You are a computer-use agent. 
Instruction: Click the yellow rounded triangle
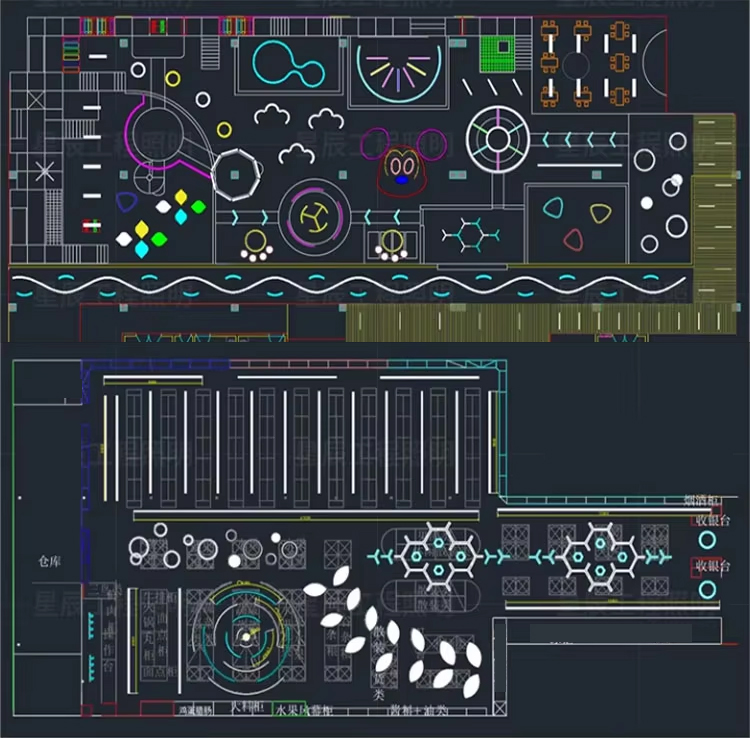pos(600,213)
